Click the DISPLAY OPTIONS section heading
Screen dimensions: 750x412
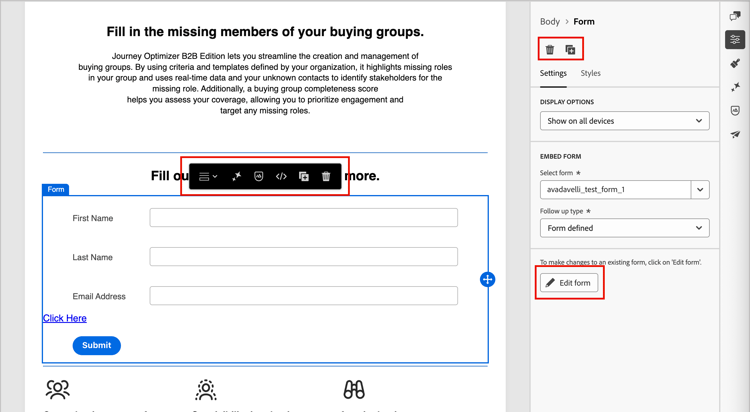567,102
